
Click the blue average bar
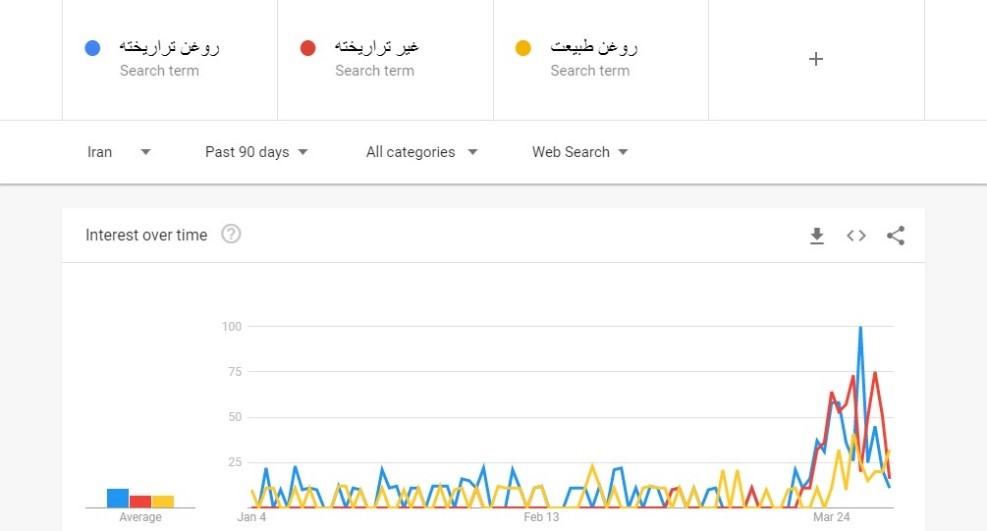[x=118, y=498]
